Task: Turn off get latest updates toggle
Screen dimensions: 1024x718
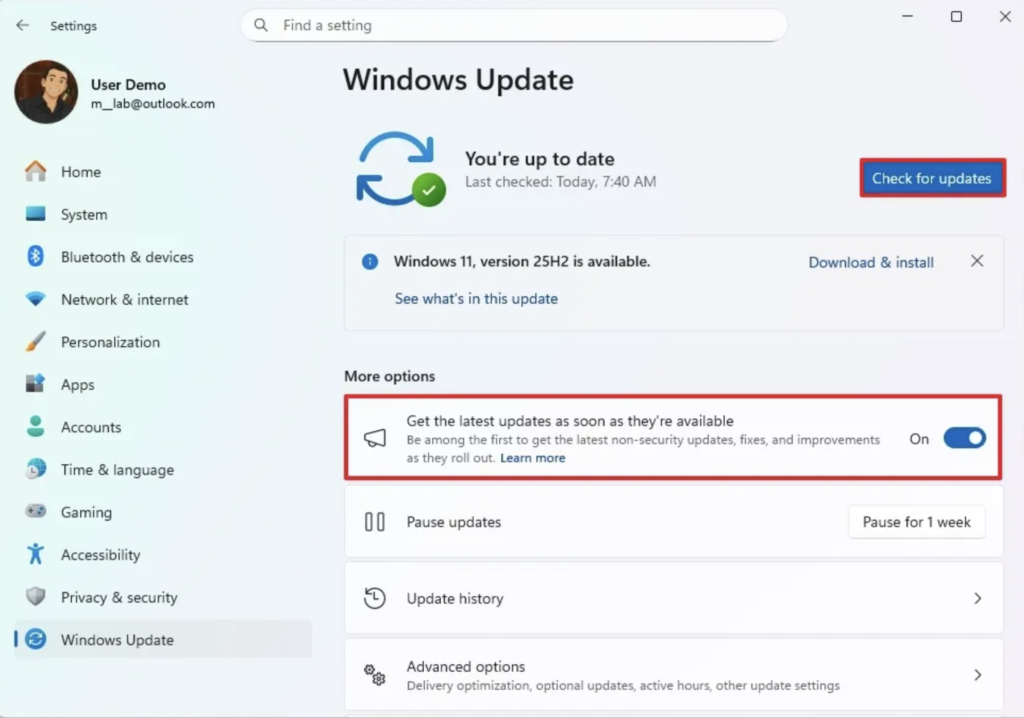Action: click(964, 438)
